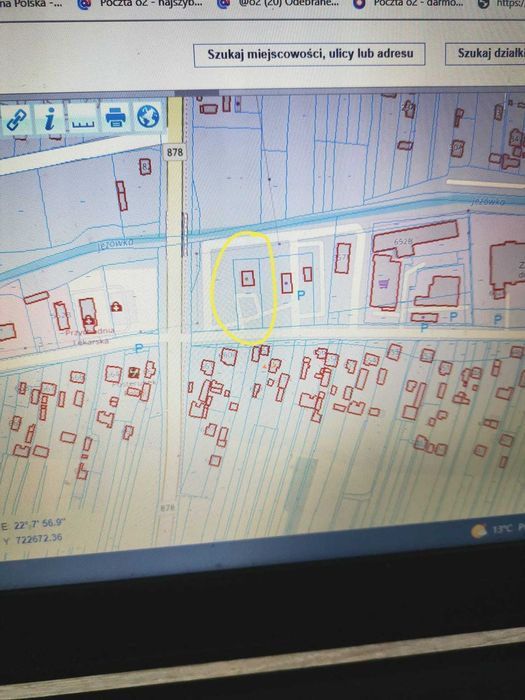Screen dimensions: 525x700
Task: Click 'Szukaj miejscowości, ulicy lub adresu' button
Action: pos(309,54)
